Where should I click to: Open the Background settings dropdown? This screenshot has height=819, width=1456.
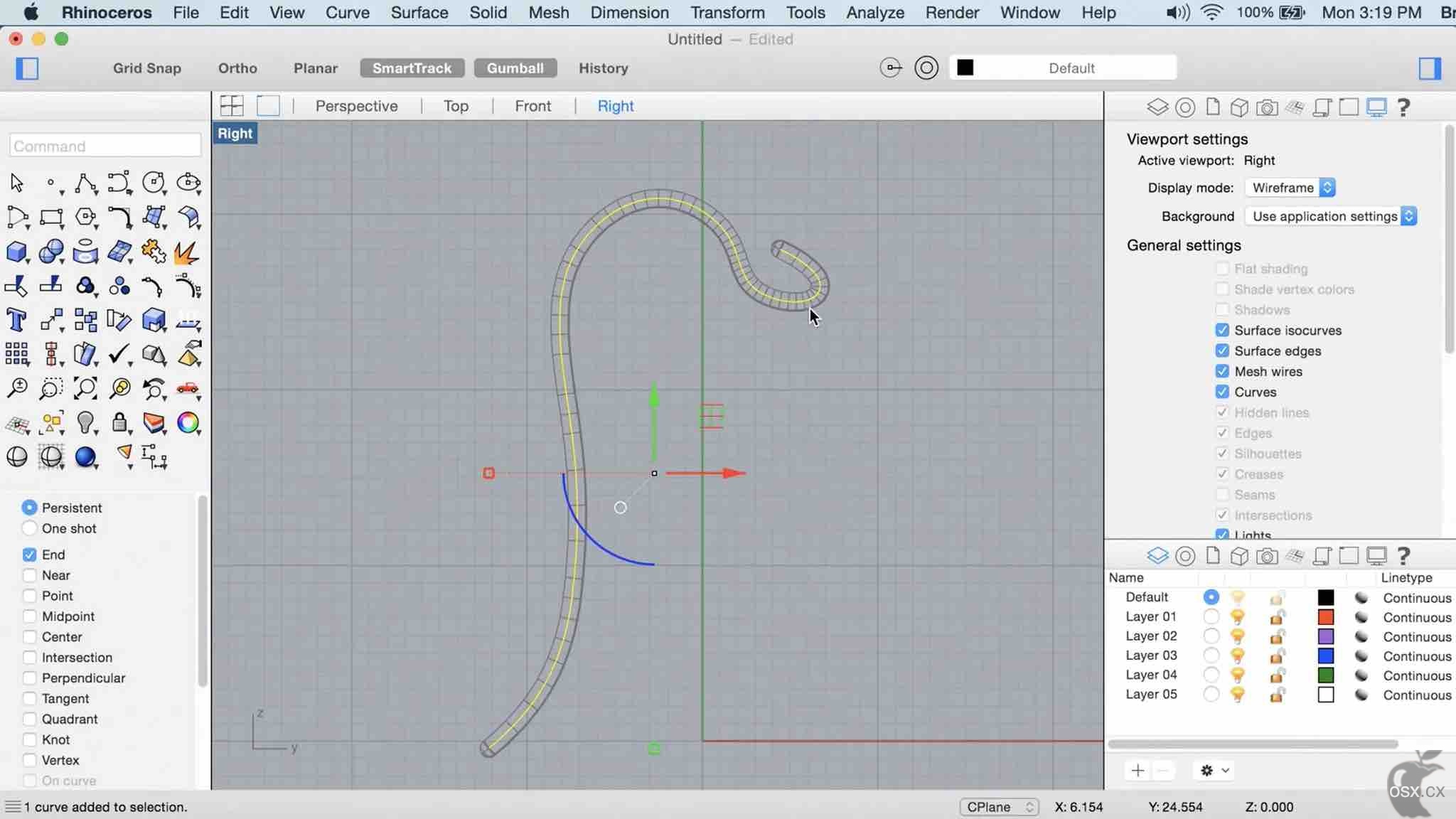1331,216
